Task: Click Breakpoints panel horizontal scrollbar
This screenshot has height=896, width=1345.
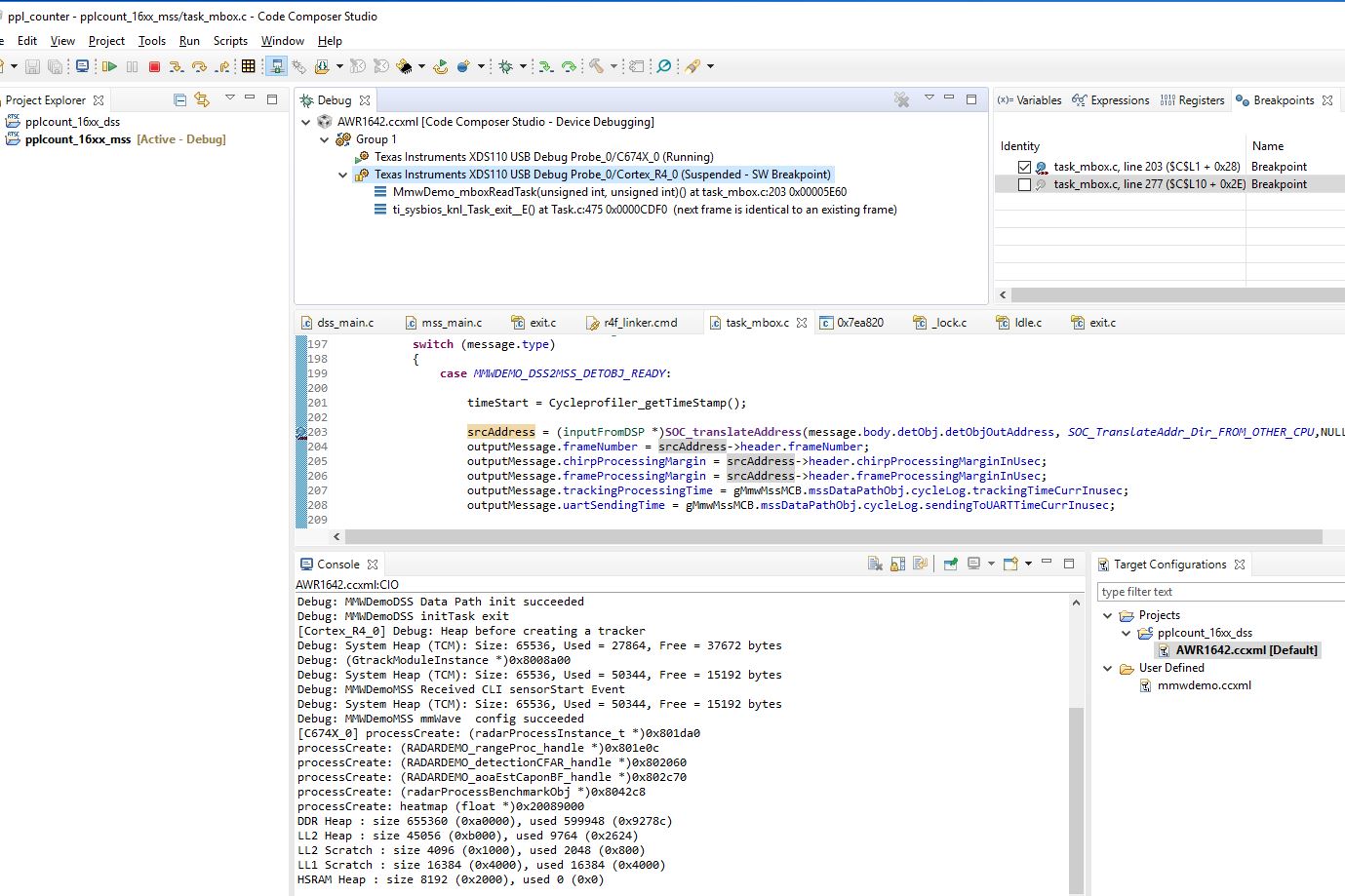Action: coord(1177,294)
